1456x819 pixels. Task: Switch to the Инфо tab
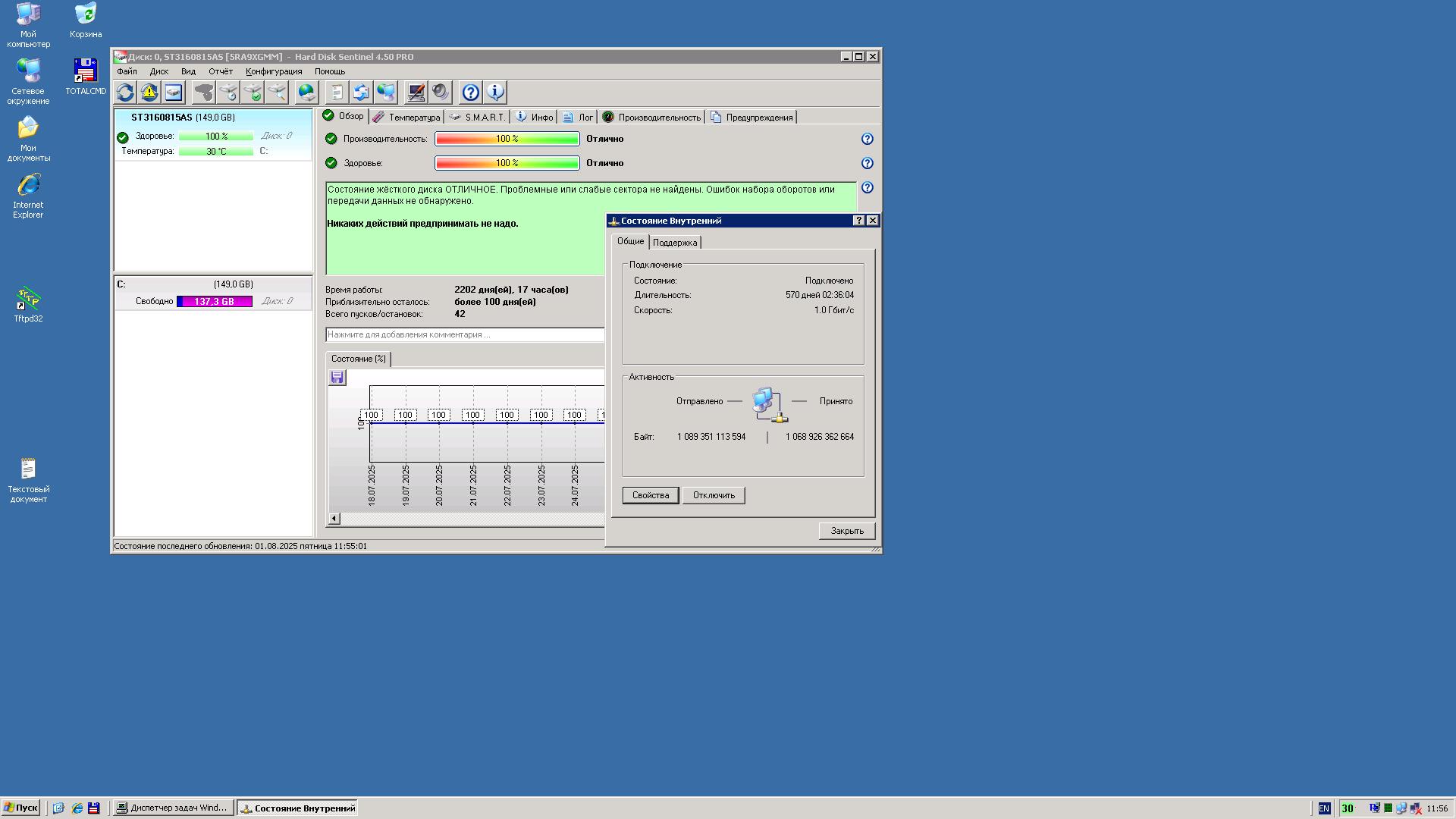(x=535, y=117)
